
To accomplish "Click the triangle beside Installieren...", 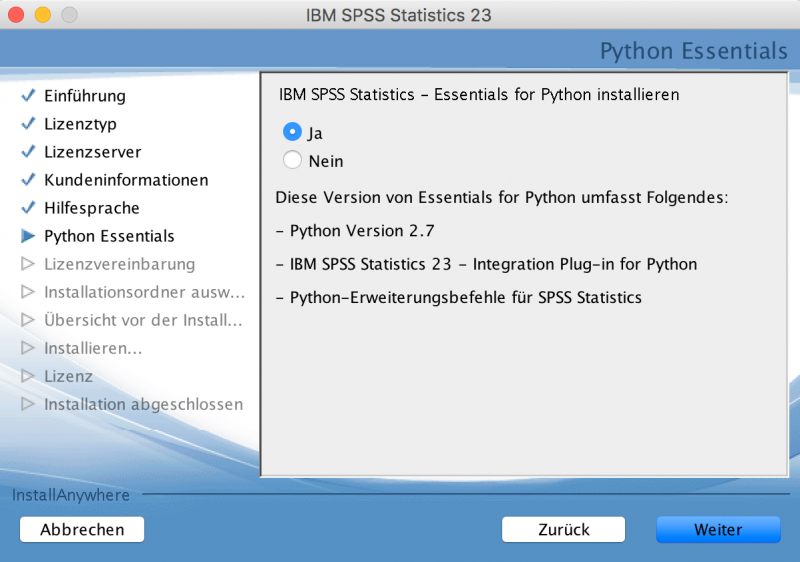I will click(x=28, y=348).
